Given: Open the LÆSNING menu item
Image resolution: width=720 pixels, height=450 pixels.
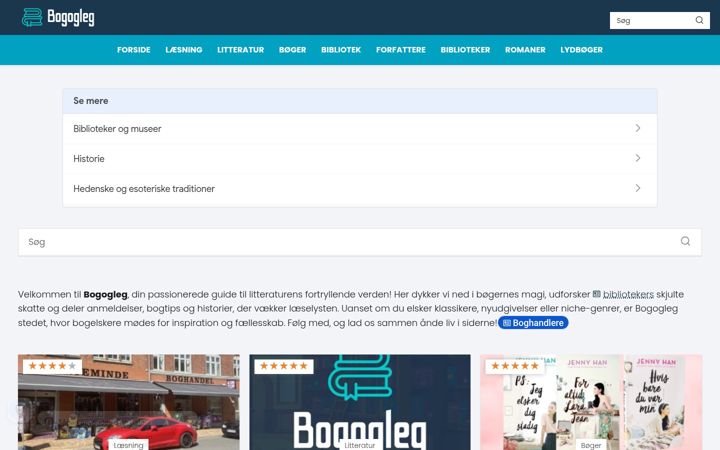Looking at the screenshot, I should (184, 50).
